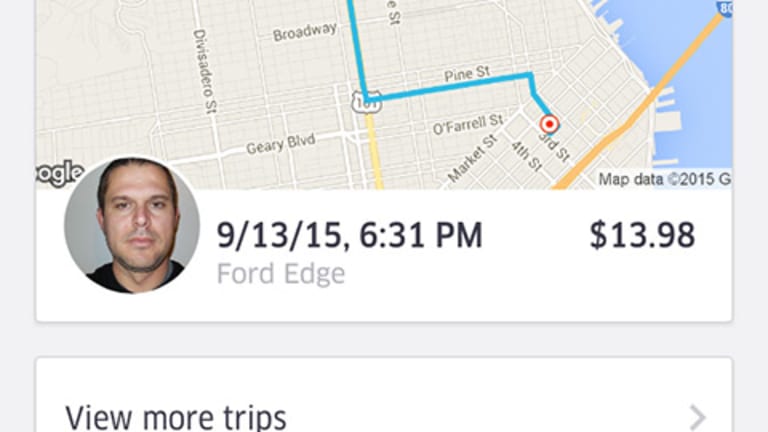Select the $13.98 fare amount
768x432 pixels.
(x=641, y=235)
